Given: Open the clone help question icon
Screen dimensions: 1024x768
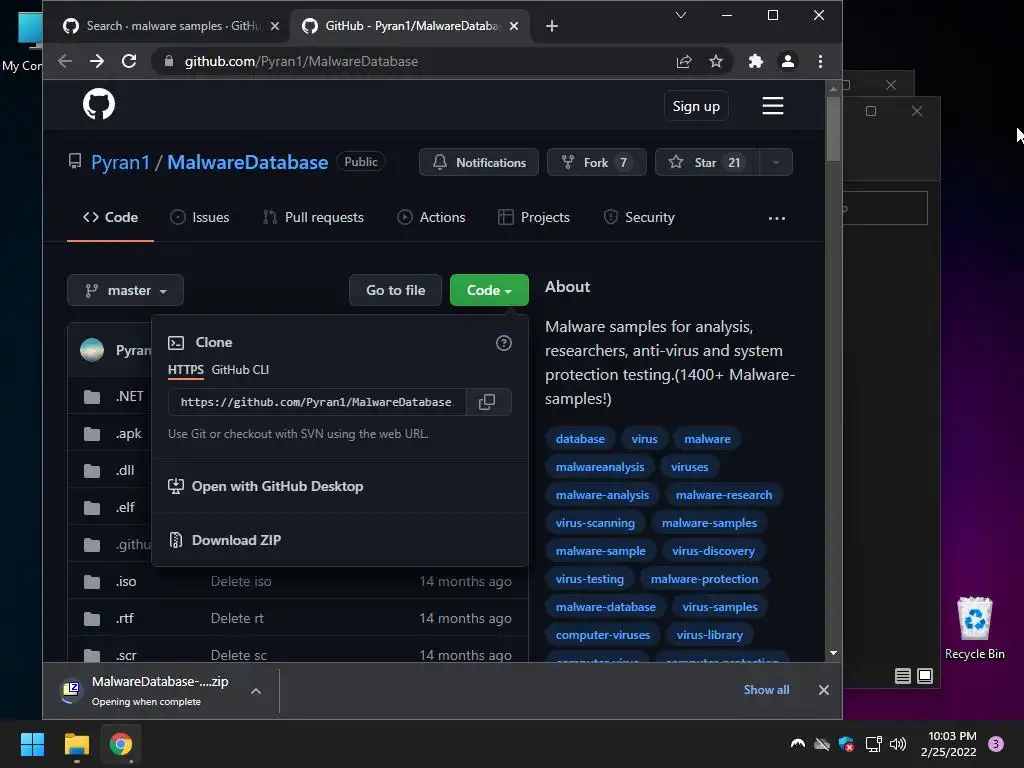Looking at the screenshot, I should pyautogui.click(x=504, y=343).
